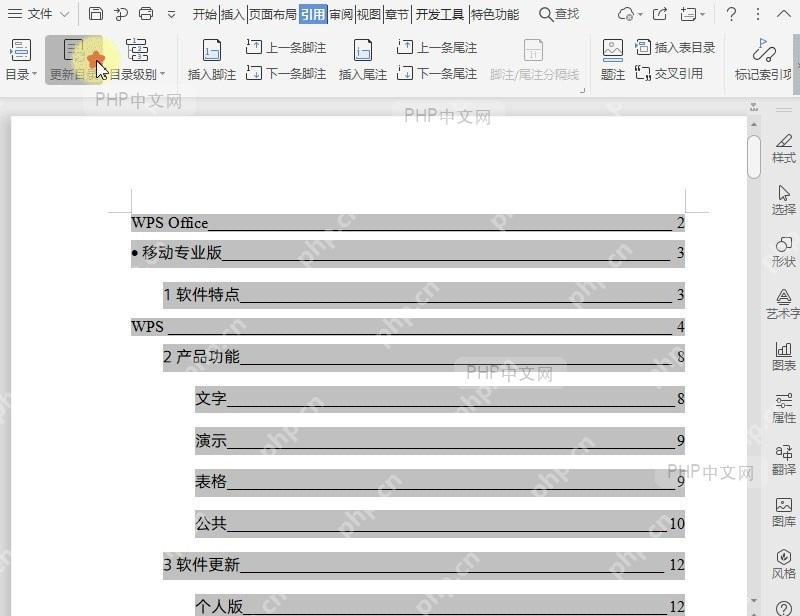Viewport: 800px width, 616px height.
Task: Go to 上一条脚注
Action: click(x=286, y=47)
